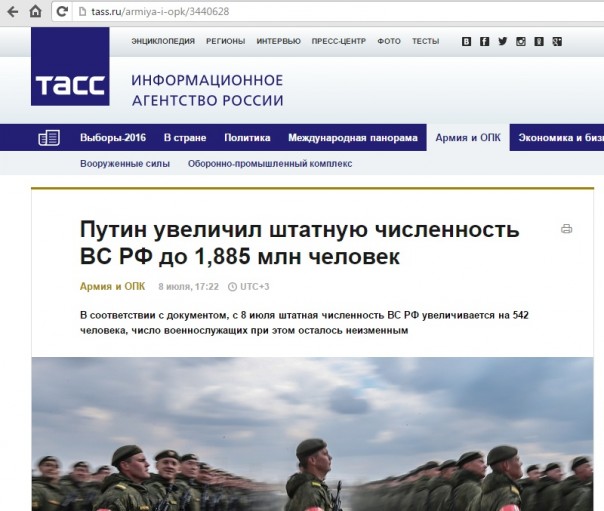604x511 pixels.
Task: Print the article using printer icon
Action: click(566, 229)
